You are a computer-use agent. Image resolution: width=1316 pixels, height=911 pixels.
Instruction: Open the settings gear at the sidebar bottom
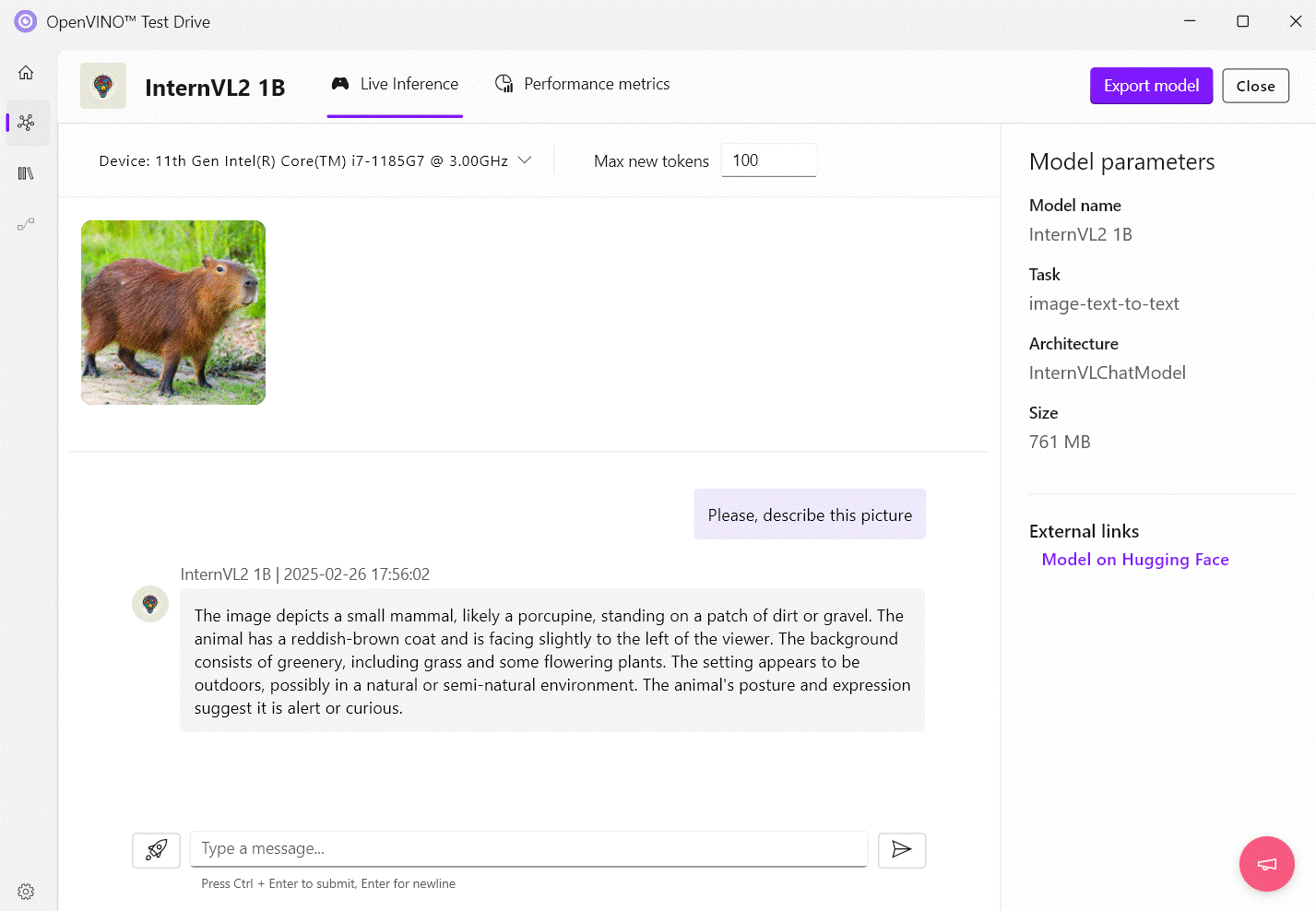tap(26, 891)
